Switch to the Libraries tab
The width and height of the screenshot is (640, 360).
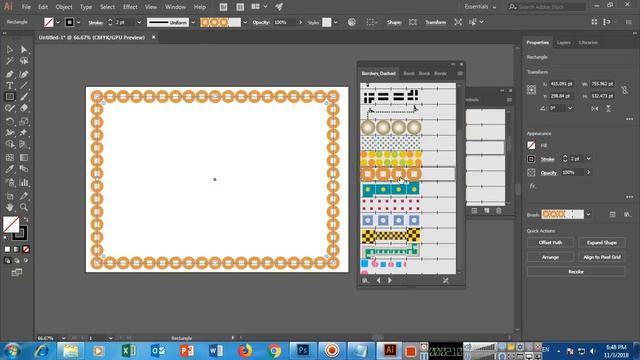point(588,42)
